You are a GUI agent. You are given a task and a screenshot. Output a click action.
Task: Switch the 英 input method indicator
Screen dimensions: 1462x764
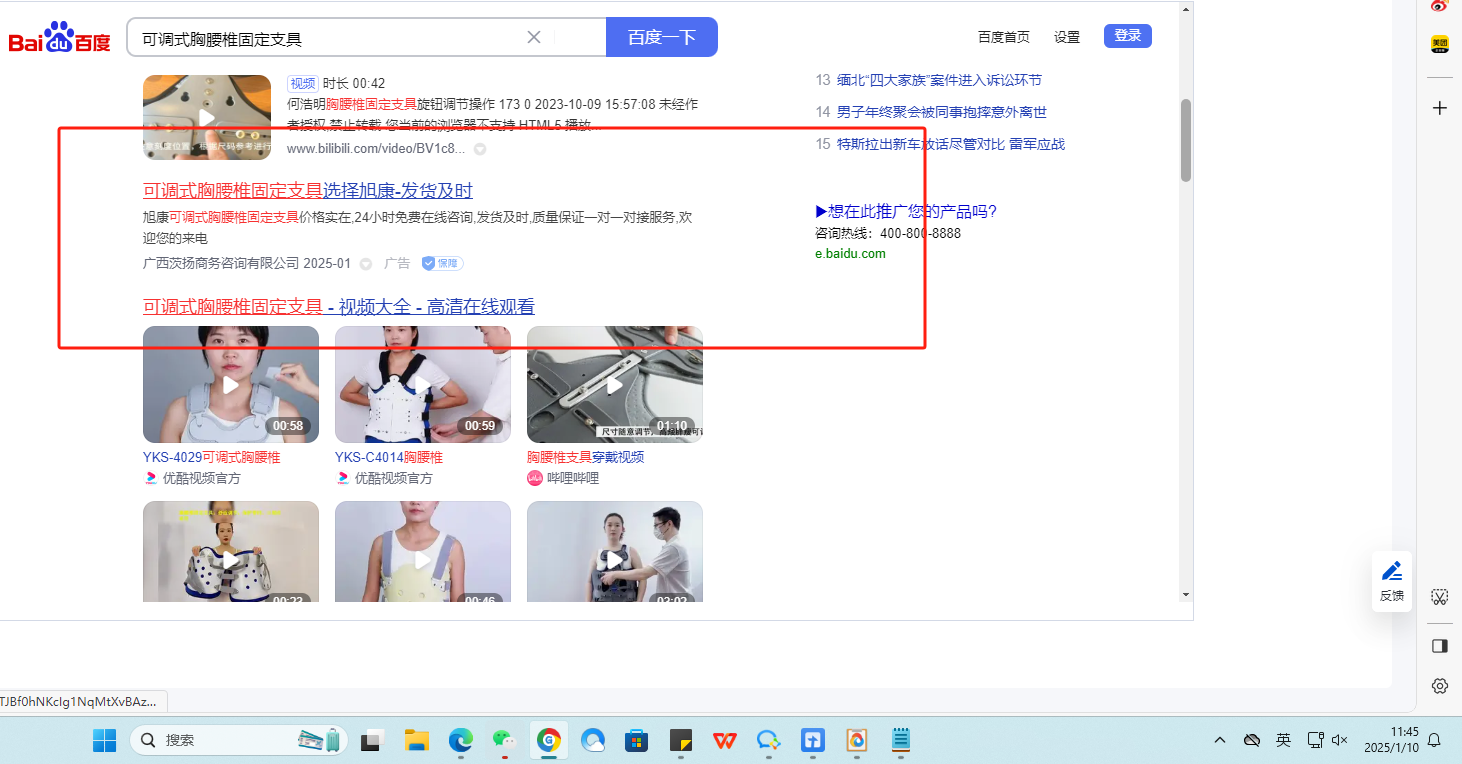(1283, 741)
